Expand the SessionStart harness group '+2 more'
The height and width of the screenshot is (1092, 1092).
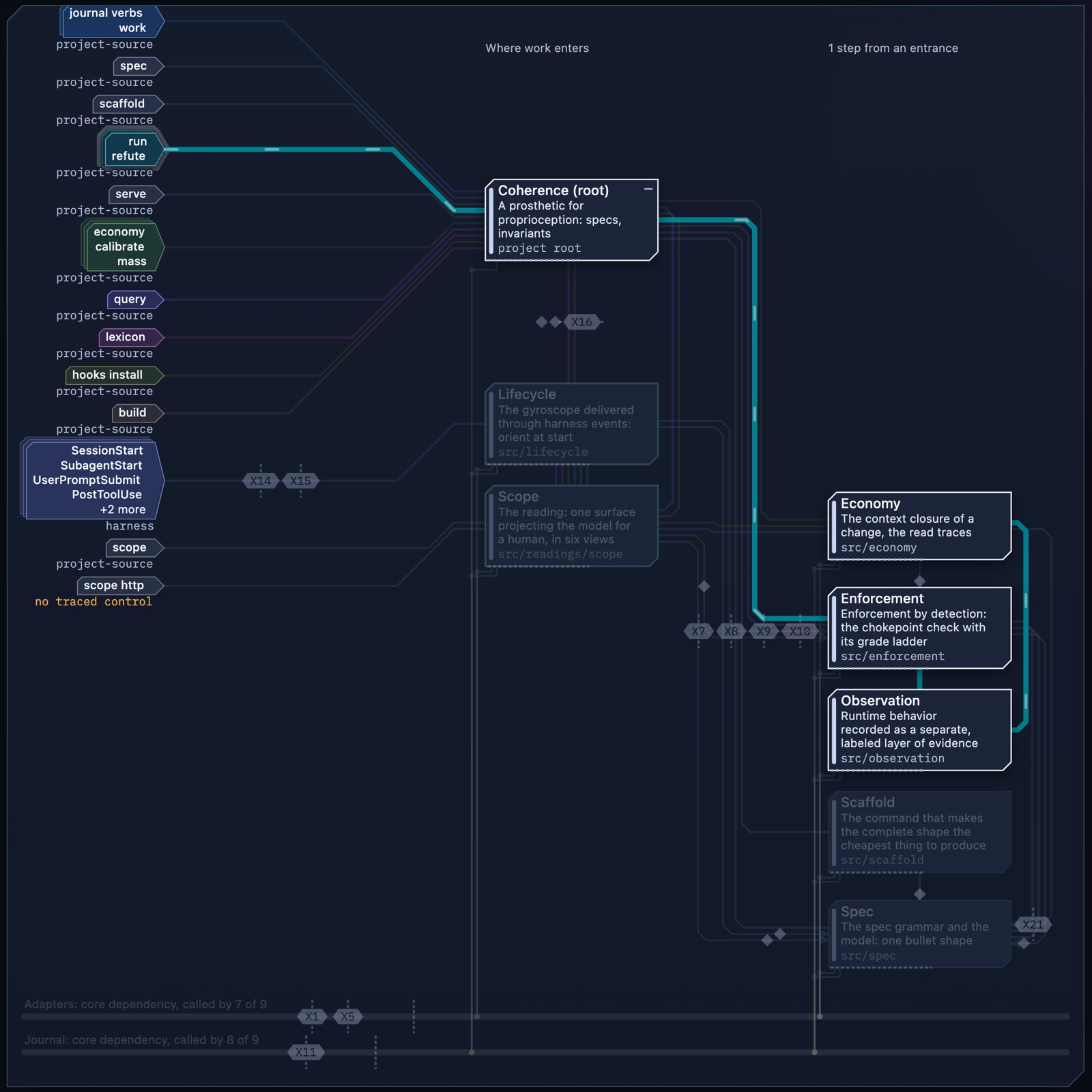point(123,510)
